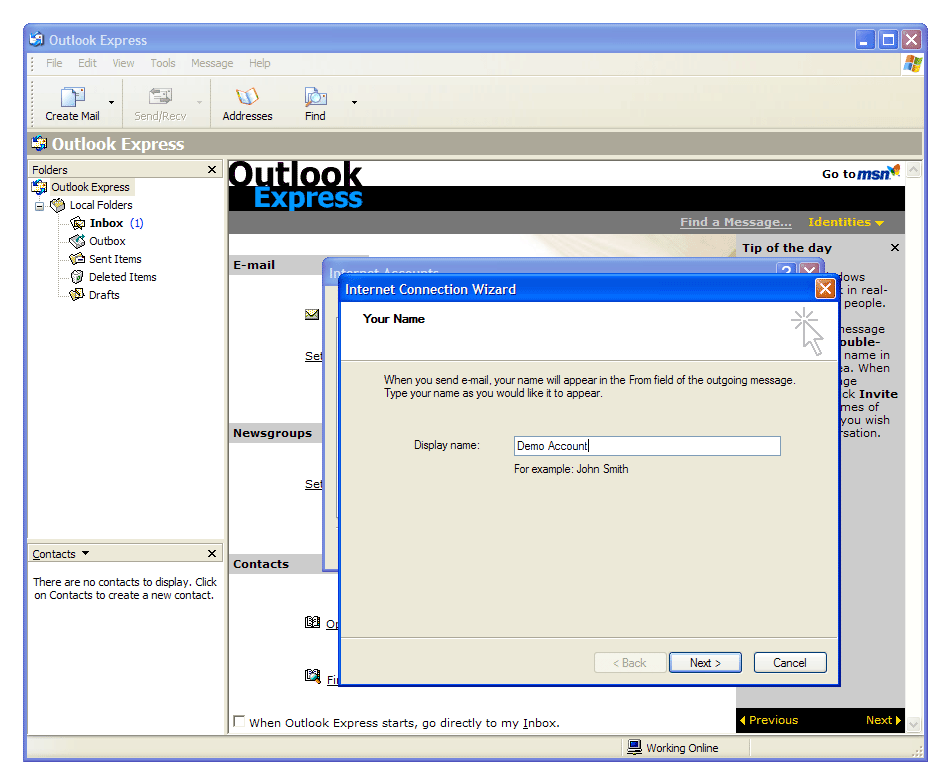Open the Sent Items folder icon
Viewport: 946px width, 781px height.
tap(77, 259)
